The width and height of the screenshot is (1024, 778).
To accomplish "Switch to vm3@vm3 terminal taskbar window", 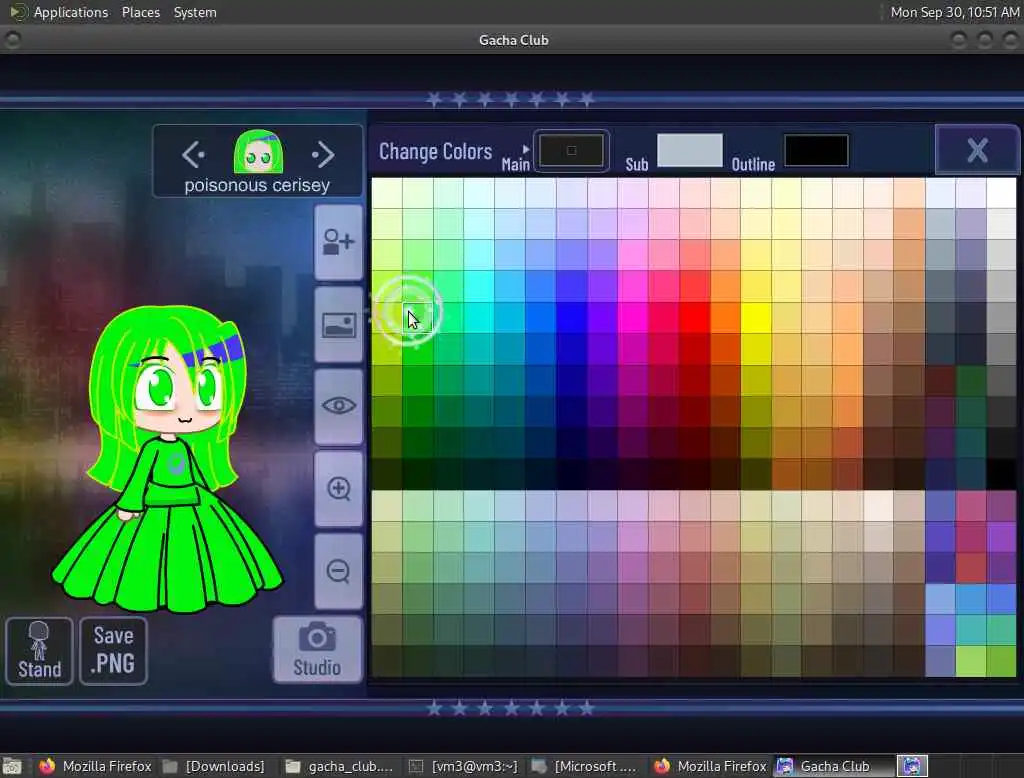I will tap(464, 766).
